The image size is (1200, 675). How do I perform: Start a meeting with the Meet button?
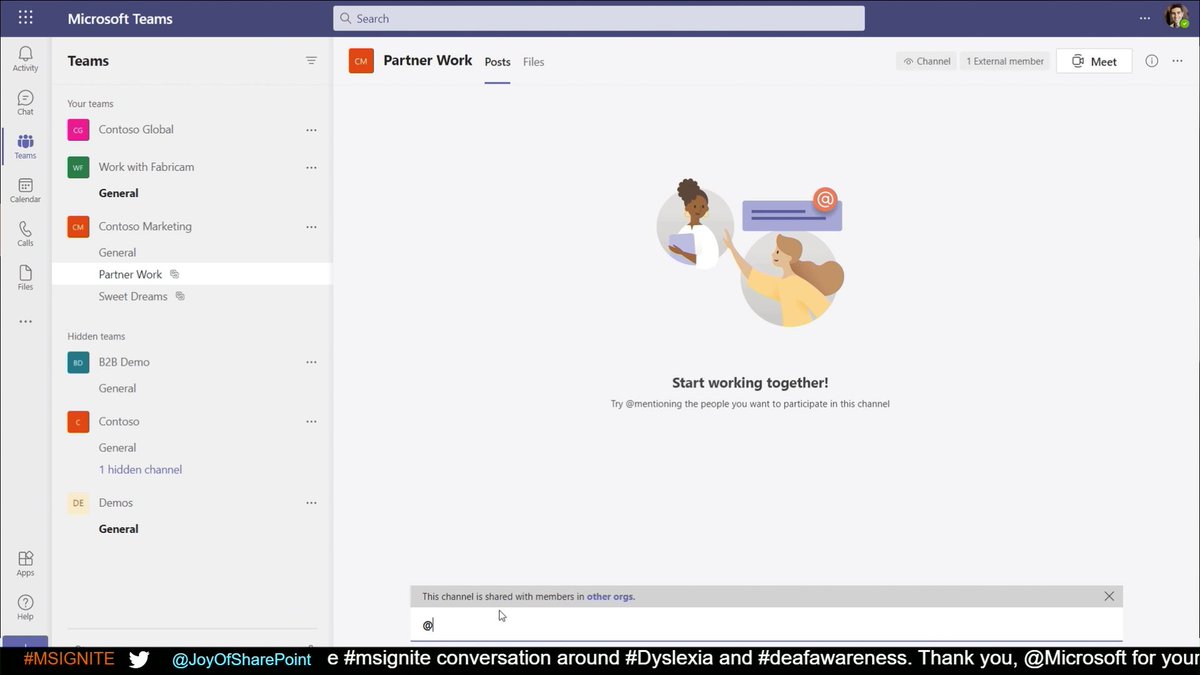coord(1094,61)
